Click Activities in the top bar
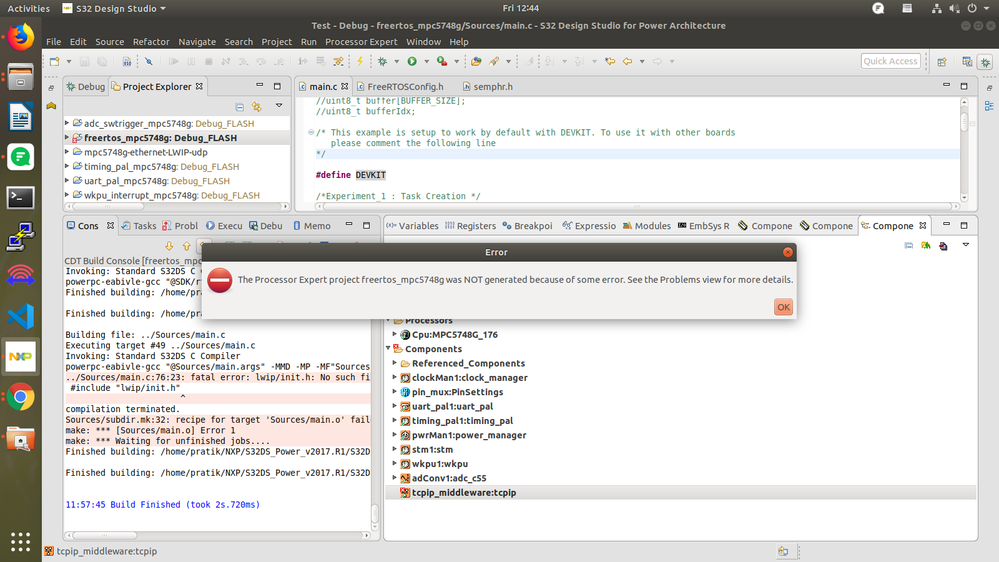Image resolution: width=999 pixels, height=562 pixels. click(29, 8)
